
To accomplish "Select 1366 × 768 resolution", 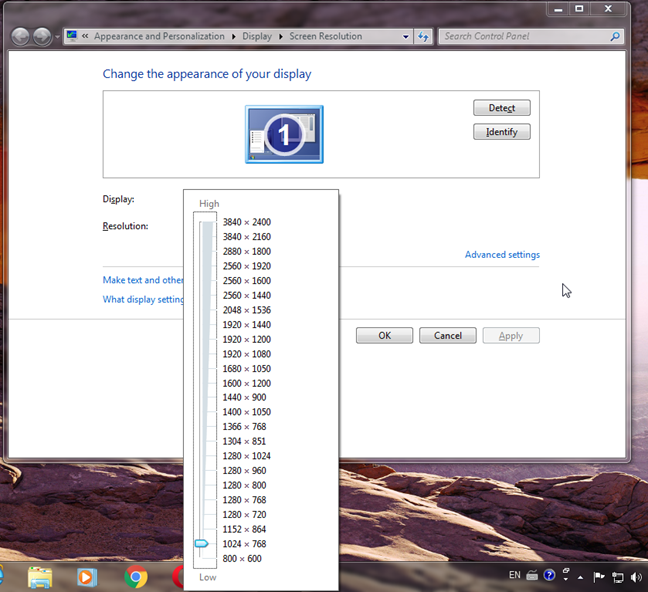I will coord(244,427).
